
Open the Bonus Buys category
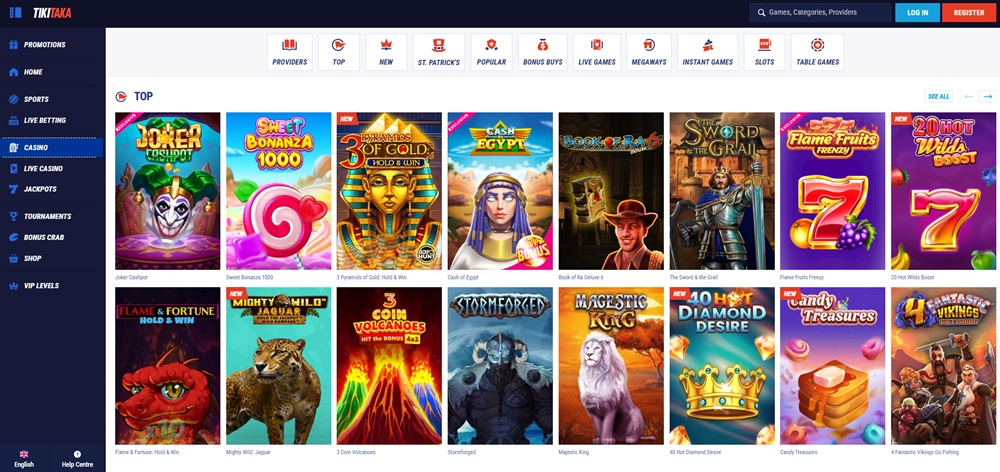[543, 52]
